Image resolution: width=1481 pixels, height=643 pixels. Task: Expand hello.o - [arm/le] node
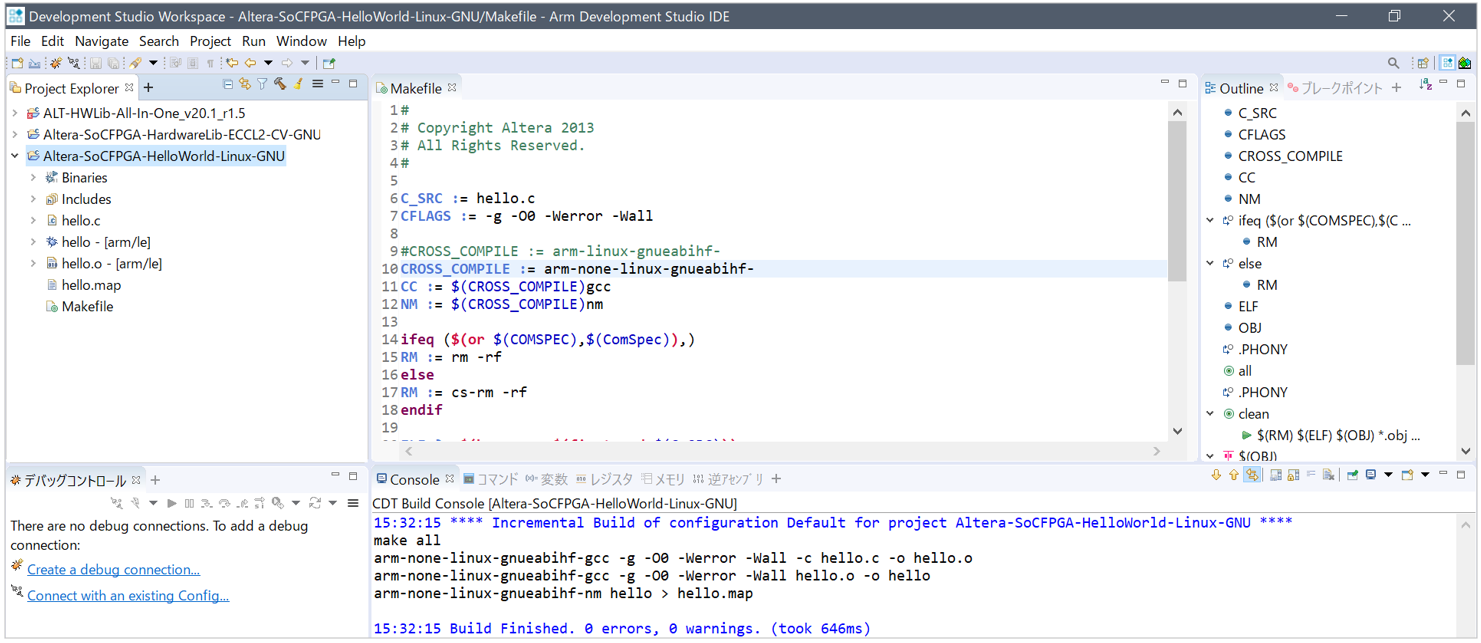[x=33, y=263]
